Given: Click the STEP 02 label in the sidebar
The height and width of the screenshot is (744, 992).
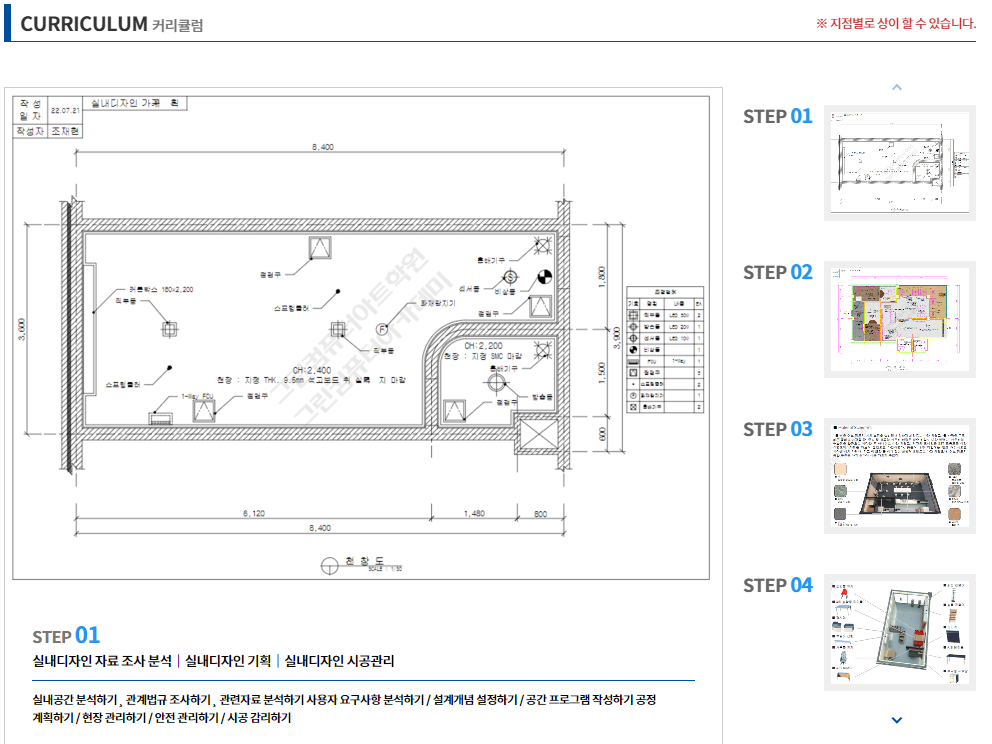Looking at the screenshot, I should tap(777, 272).
